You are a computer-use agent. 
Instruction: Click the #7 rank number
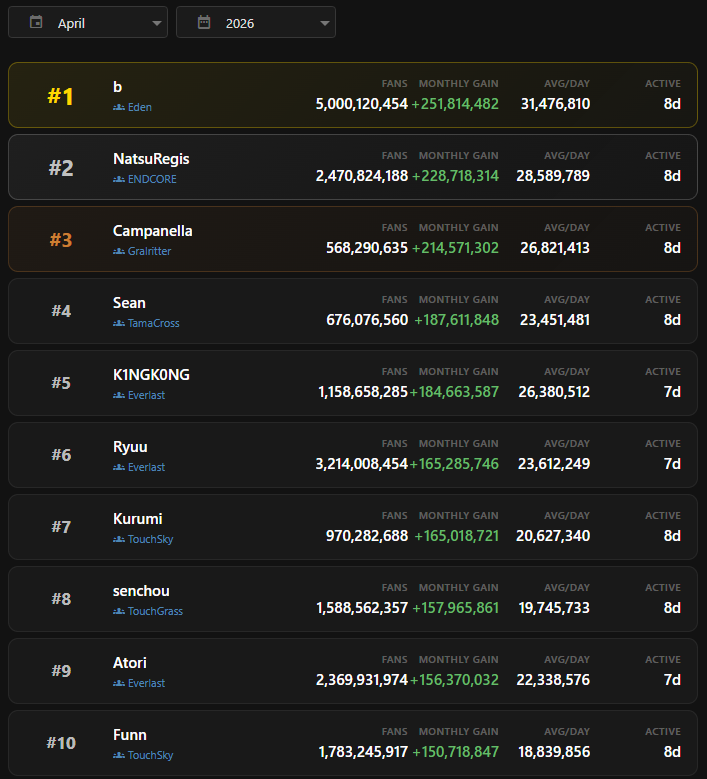point(61,527)
